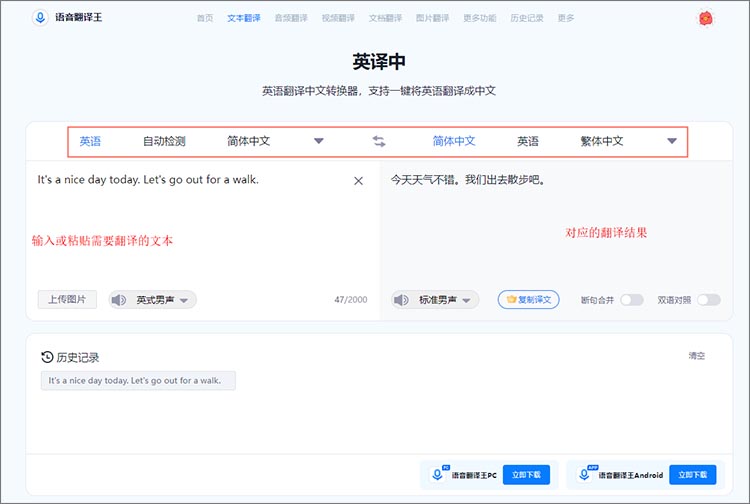Image resolution: width=750 pixels, height=504 pixels.
Task: Open 更多 in the top navigation
Action: pyautogui.click(x=566, y=18)
